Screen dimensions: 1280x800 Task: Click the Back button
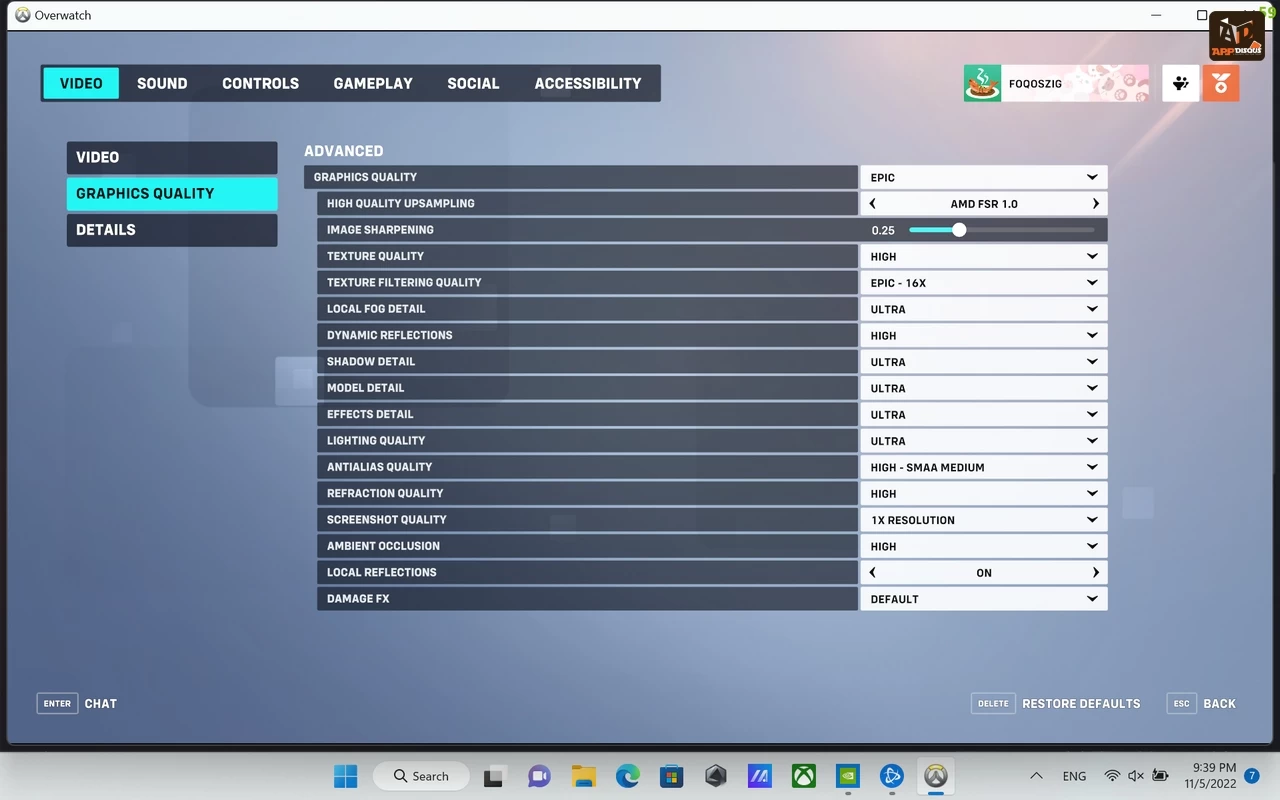1202,704
